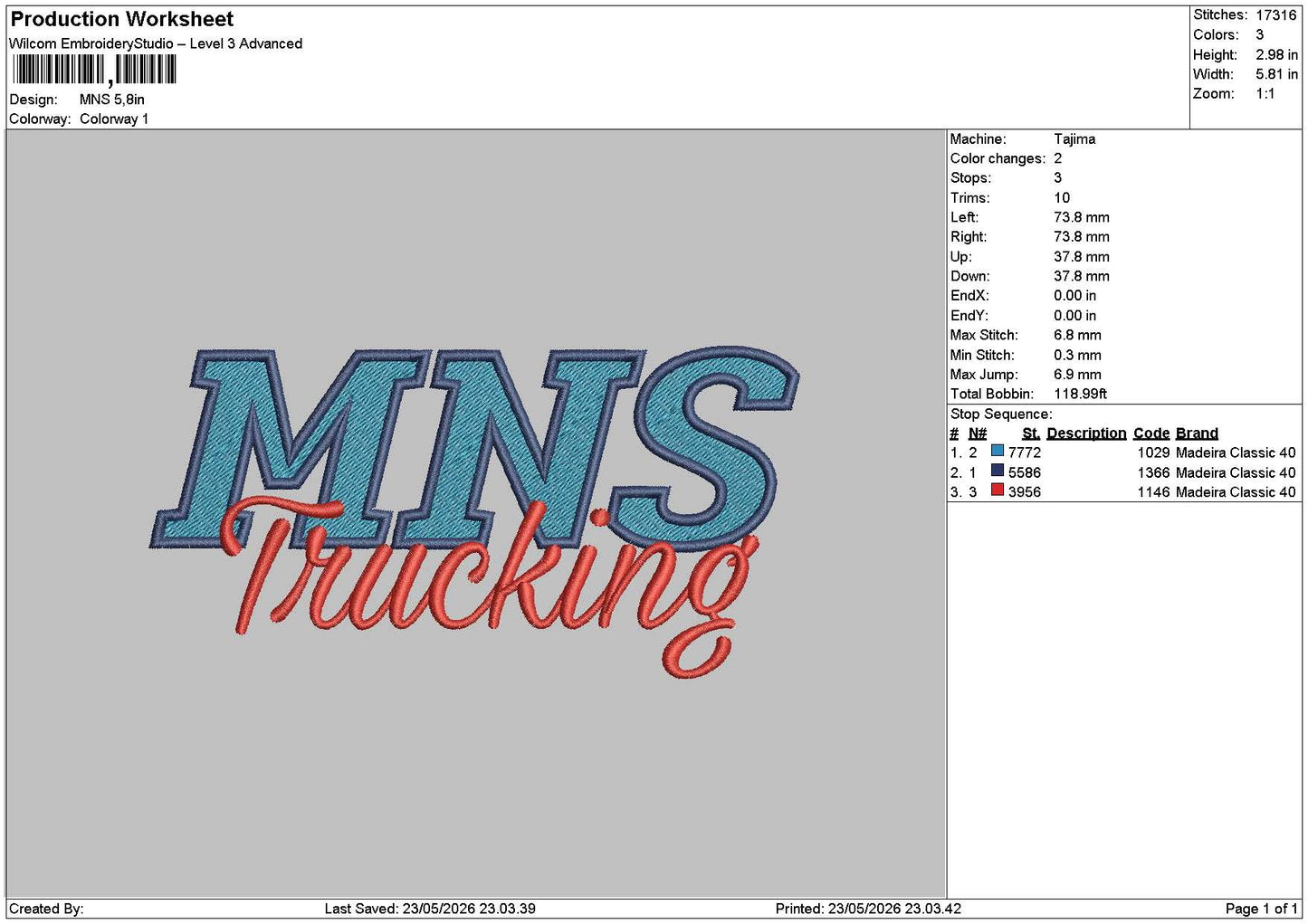1308x924 pixels.
Task: Click the stitches count '17316'
Action: [1275, 15]
